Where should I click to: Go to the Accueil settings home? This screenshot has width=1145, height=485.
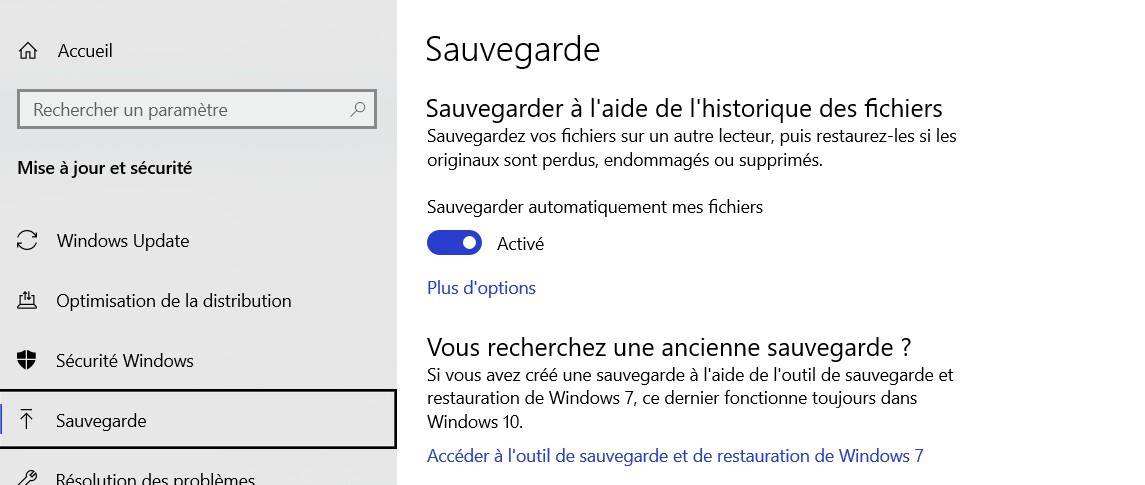point(85,51)
